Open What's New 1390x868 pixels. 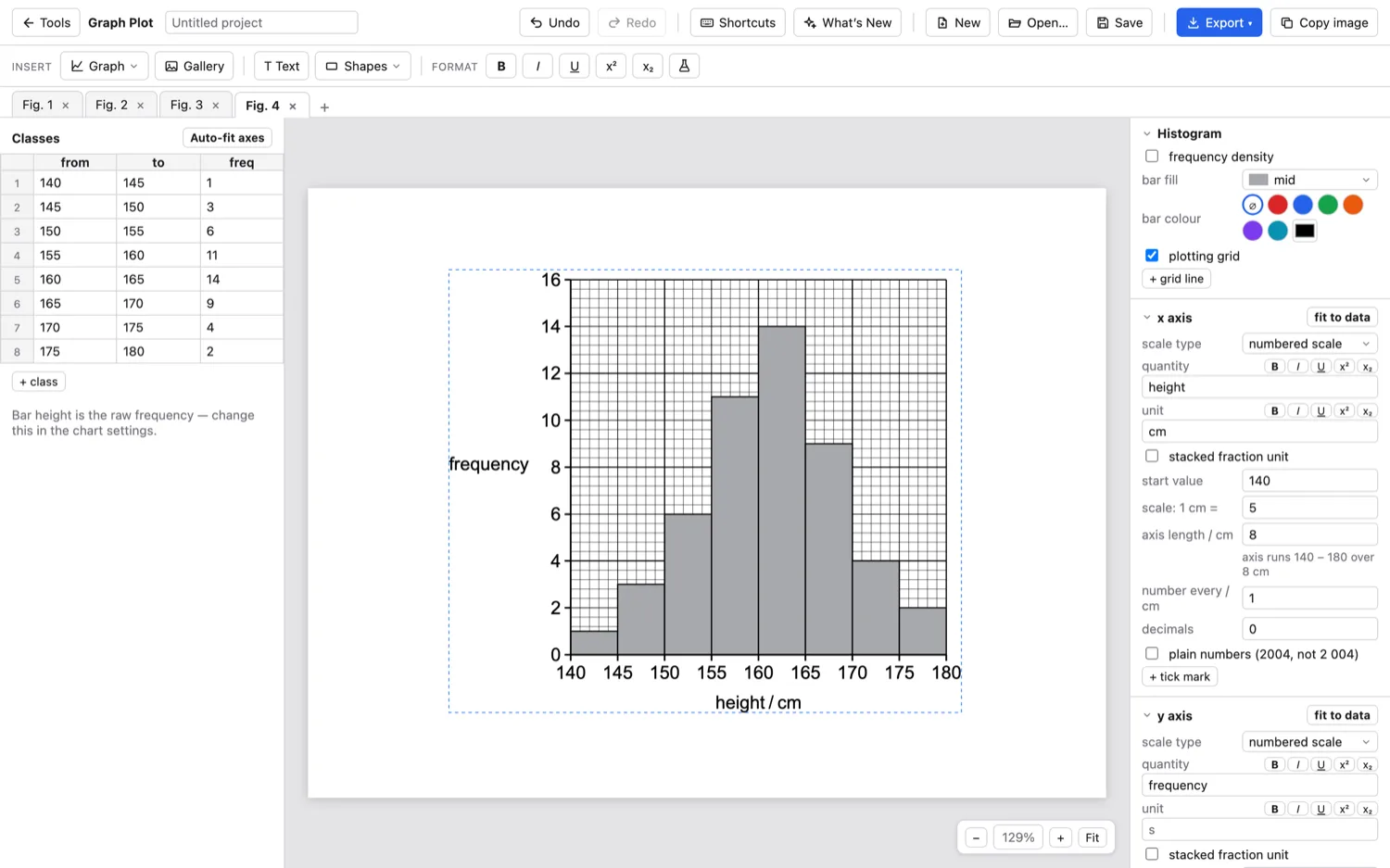click(x=847, y=22)
